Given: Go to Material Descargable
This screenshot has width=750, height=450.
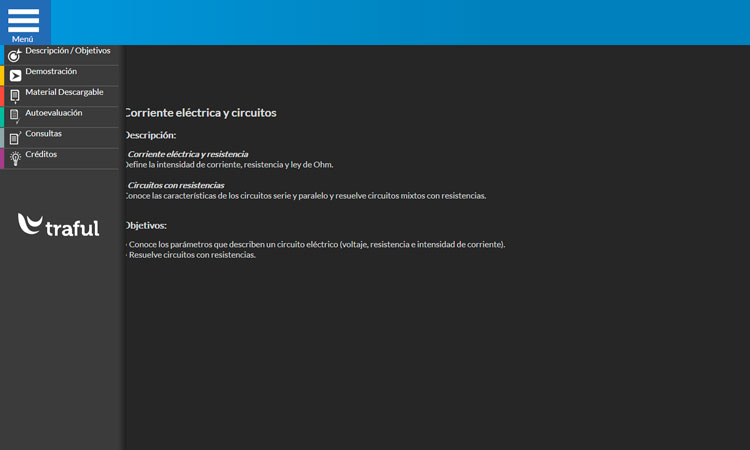Looking at the screenshot, I should click(x=64, y=92).
